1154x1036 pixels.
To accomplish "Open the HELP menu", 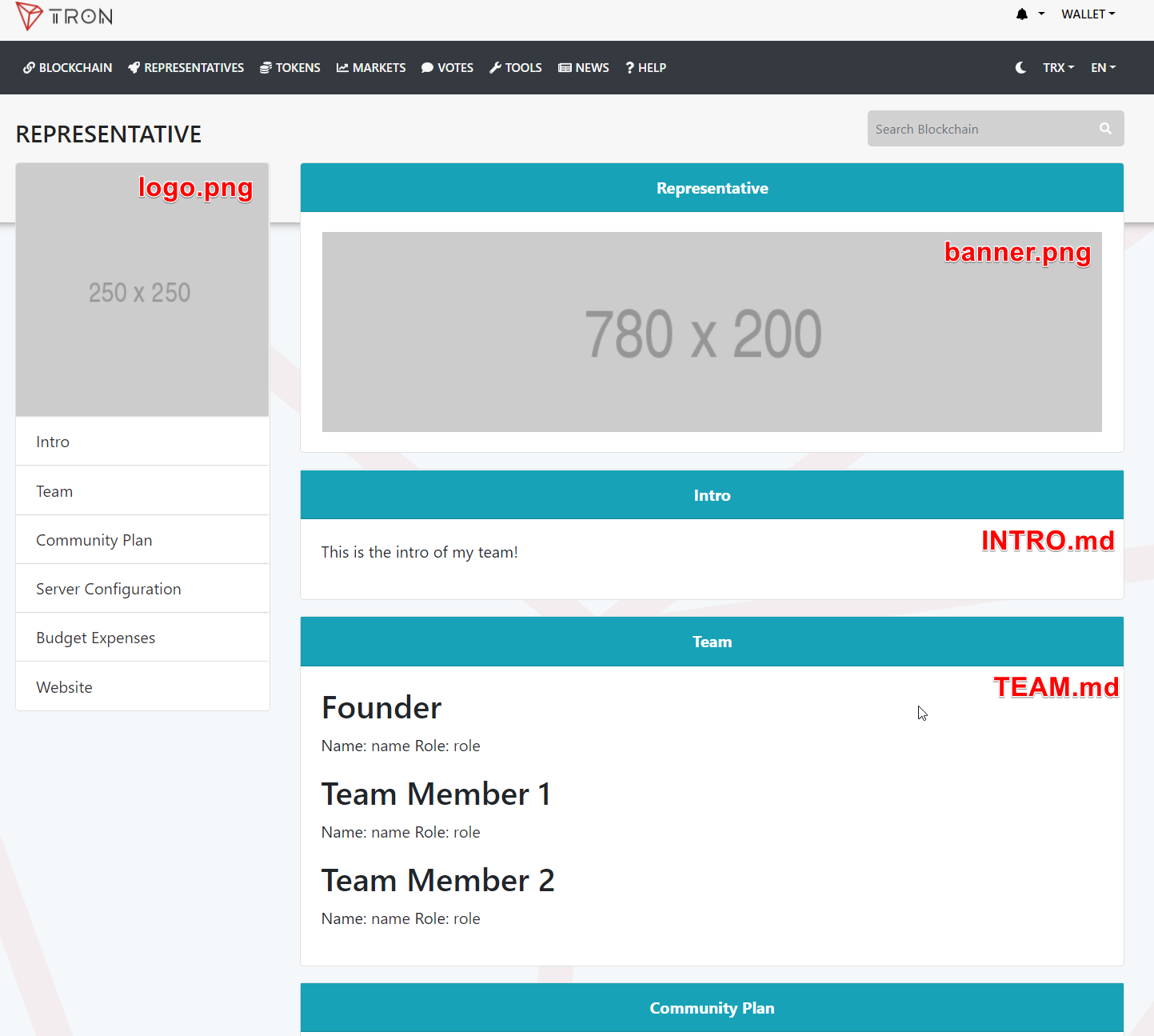I will click(x=646, y=67).
